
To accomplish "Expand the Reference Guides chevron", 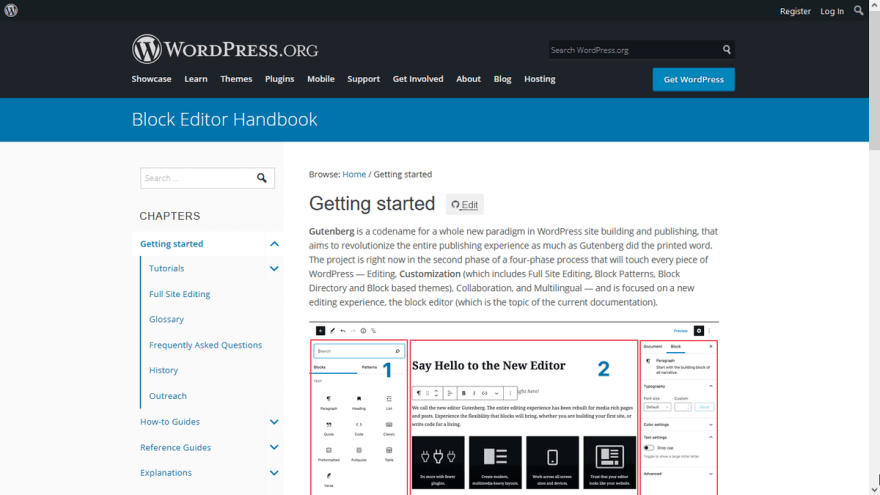I will pos(274,447).
